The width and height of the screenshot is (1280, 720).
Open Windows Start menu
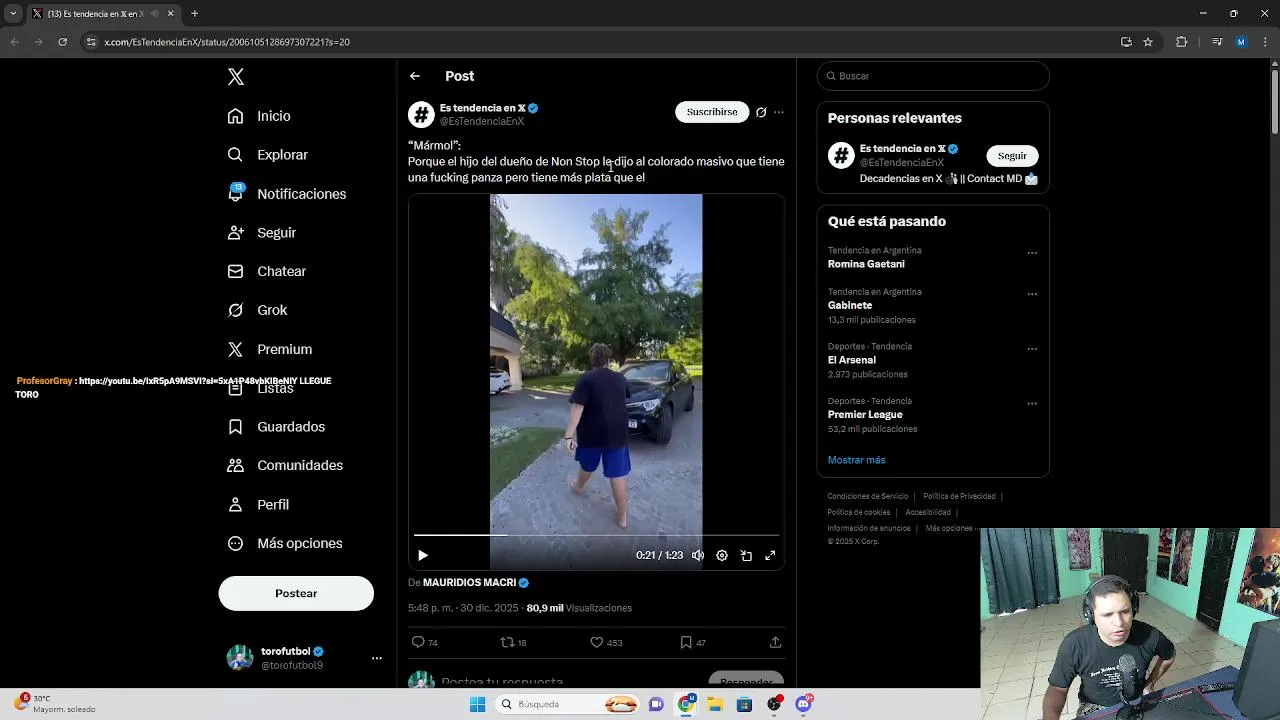pos(477,704)
